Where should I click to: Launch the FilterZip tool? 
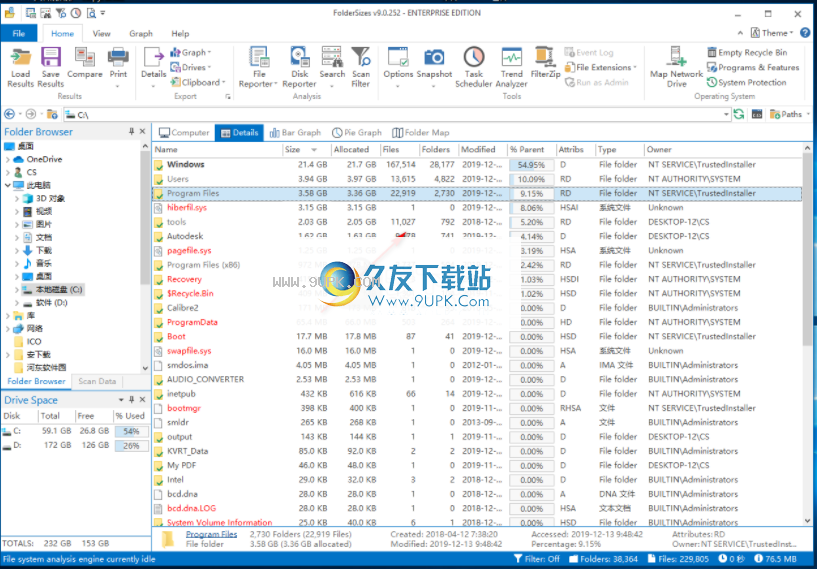tap(545, 64)
